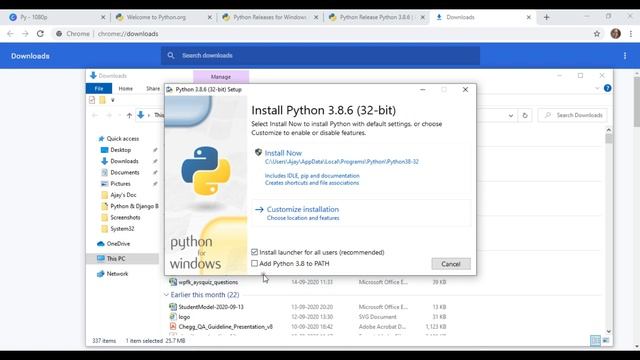640x360 pixels.
Task: Click the Search downloads field
Action: coord(320,56)
